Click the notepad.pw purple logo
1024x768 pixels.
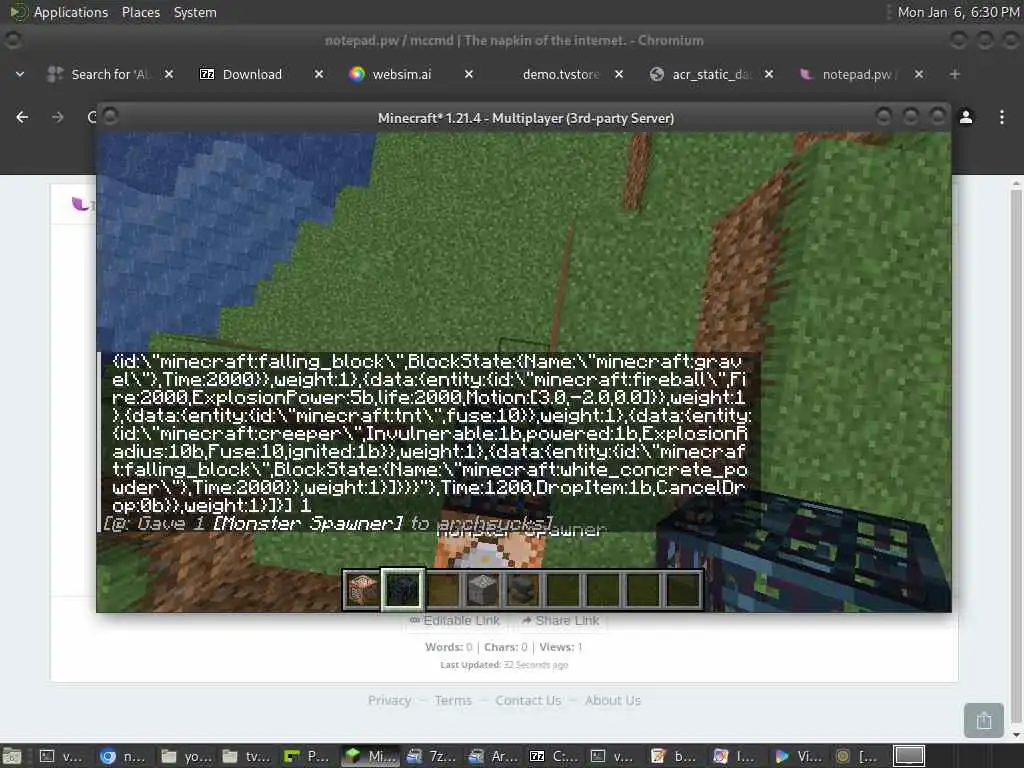pyautogui.click(x=81, y=204)
